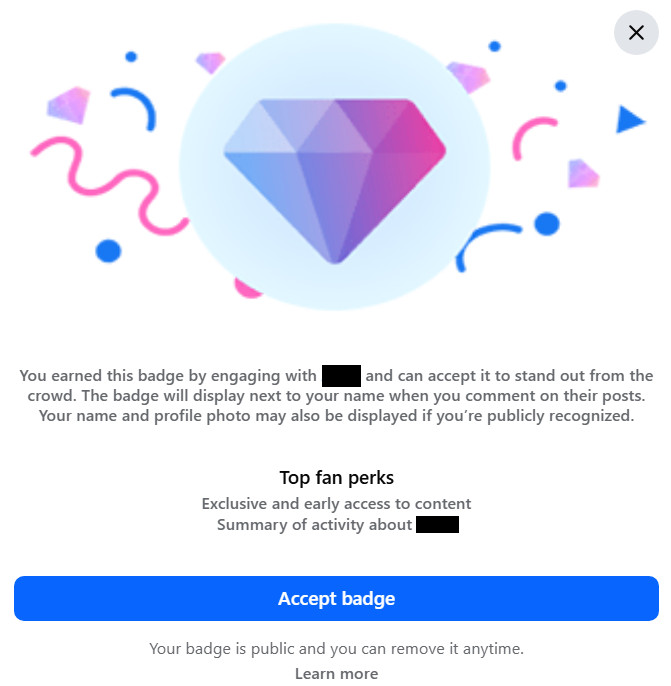
Task: Click the redacted name after "activity about"
Action: [437, 525]
